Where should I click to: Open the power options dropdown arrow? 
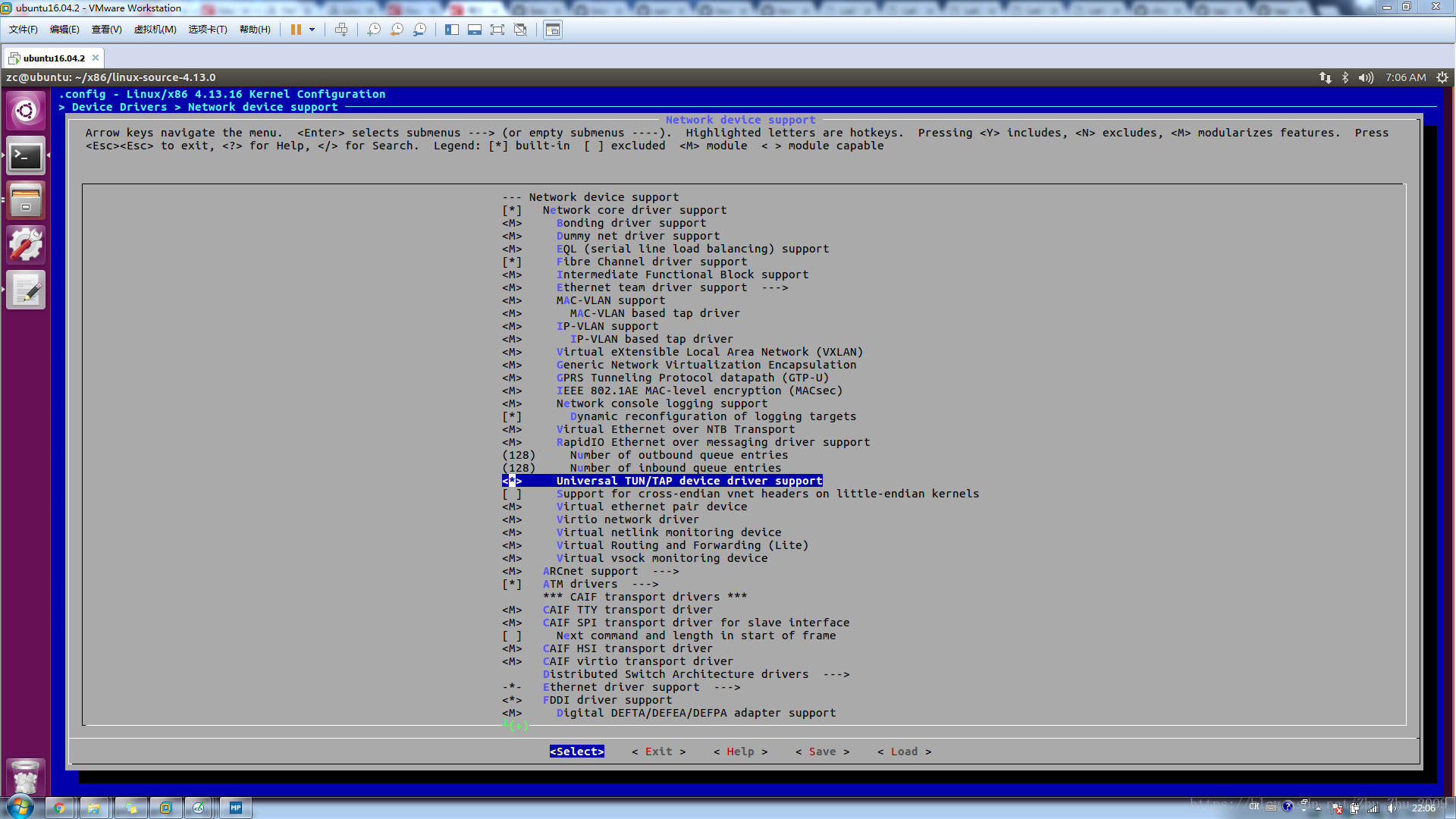312,30
